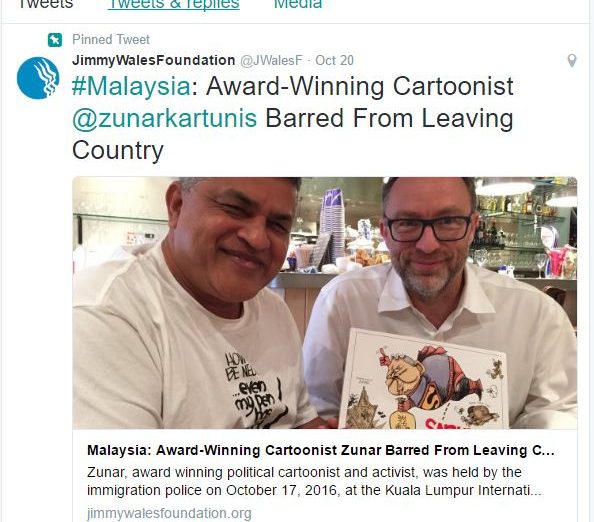Click the pinned tweet pin icon
This screenshot has height=522, width=594.
tap(55, 40)
